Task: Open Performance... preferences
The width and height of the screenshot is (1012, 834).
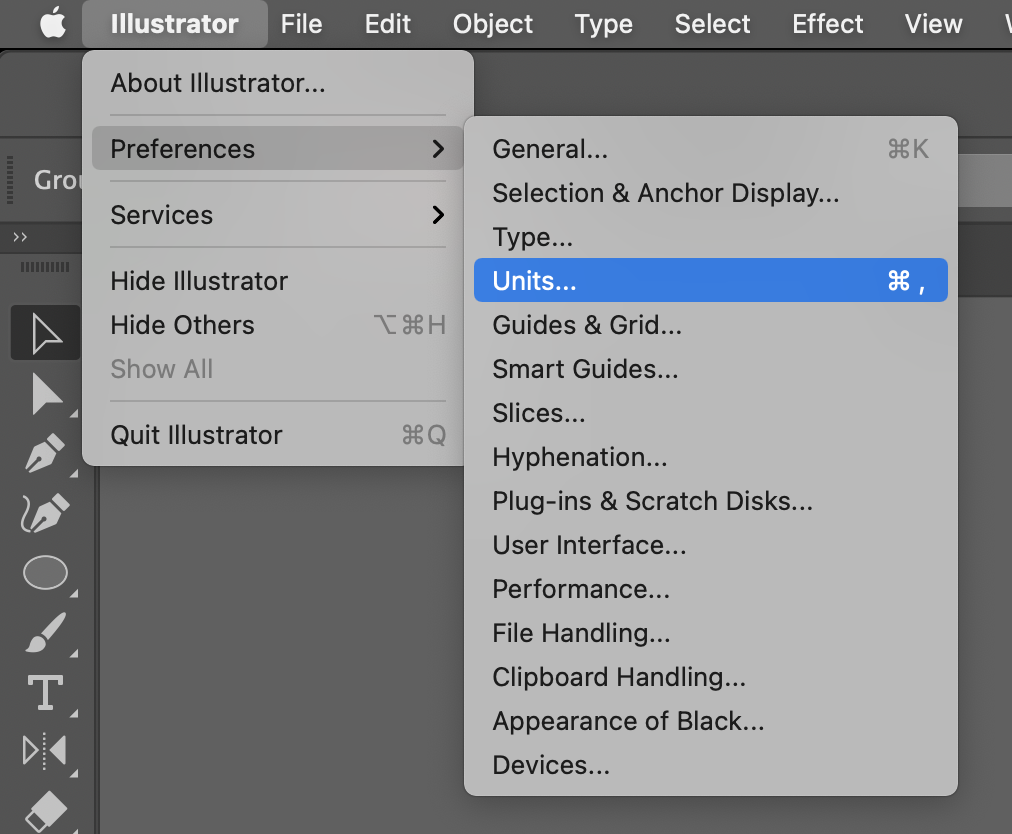Action: (x=711, y=589)
